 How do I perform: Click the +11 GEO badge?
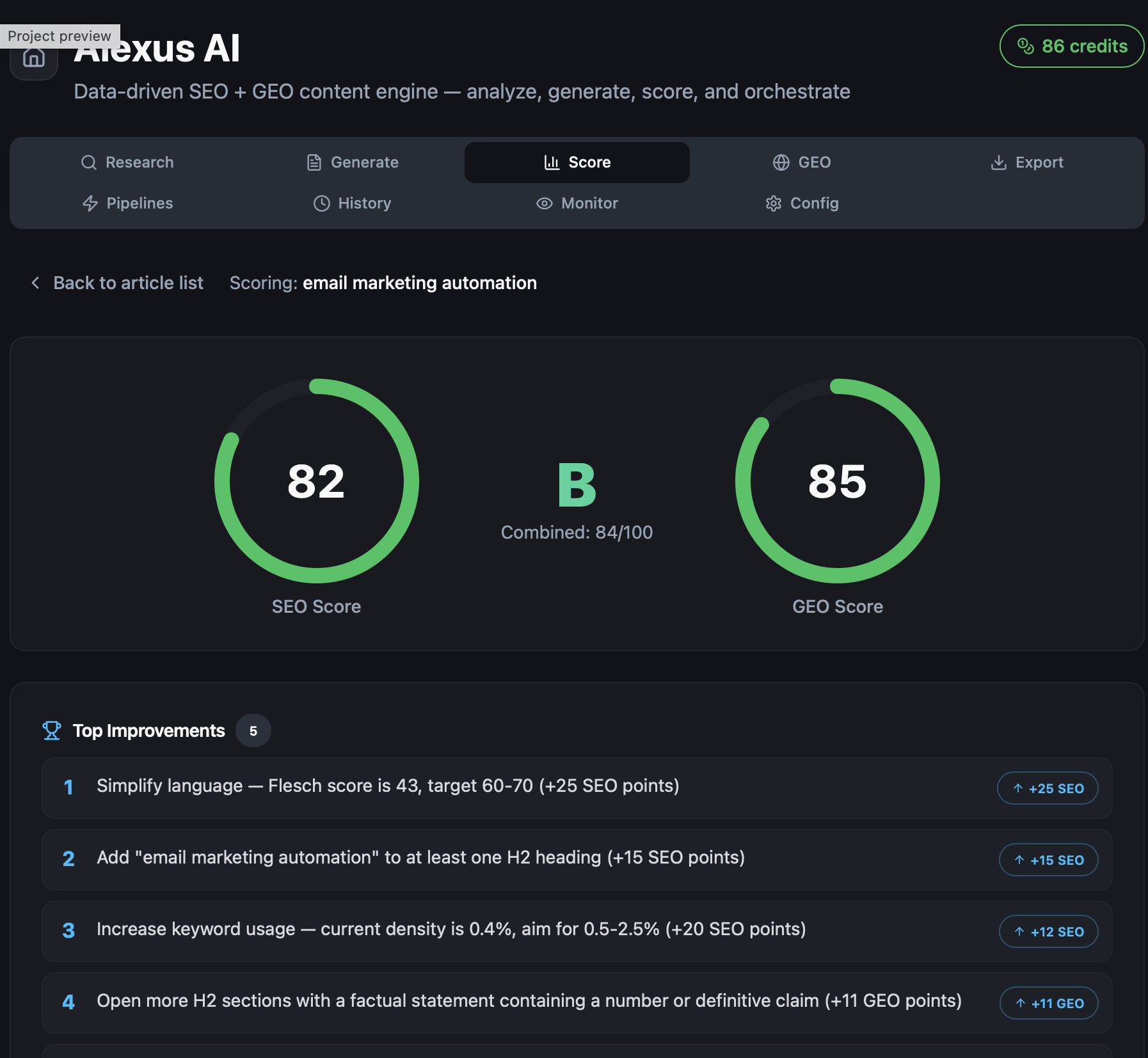coord(1049,1003)
